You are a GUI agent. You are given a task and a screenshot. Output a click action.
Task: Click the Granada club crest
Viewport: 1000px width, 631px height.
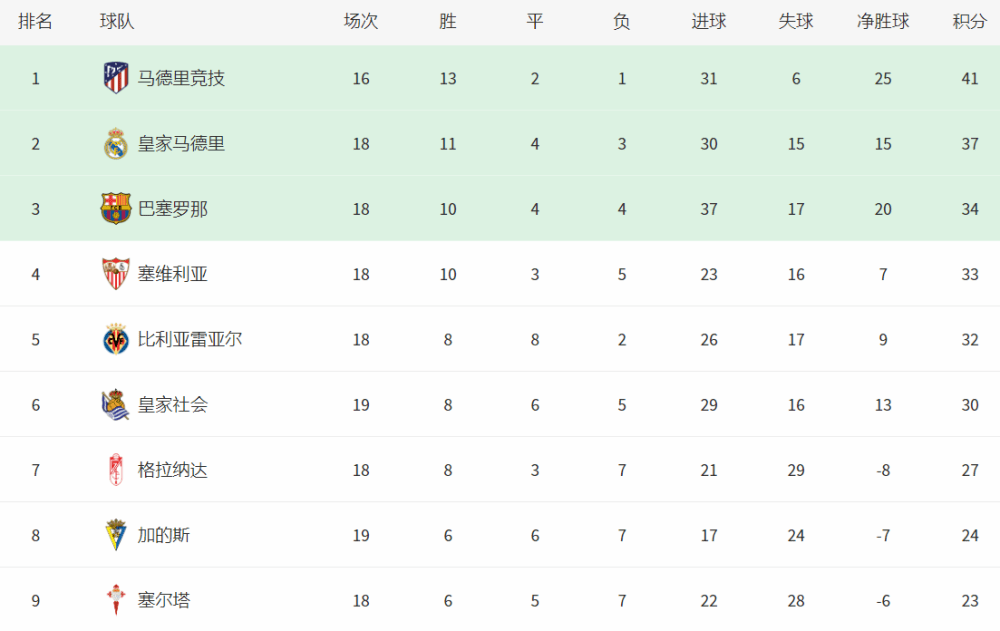116,470
